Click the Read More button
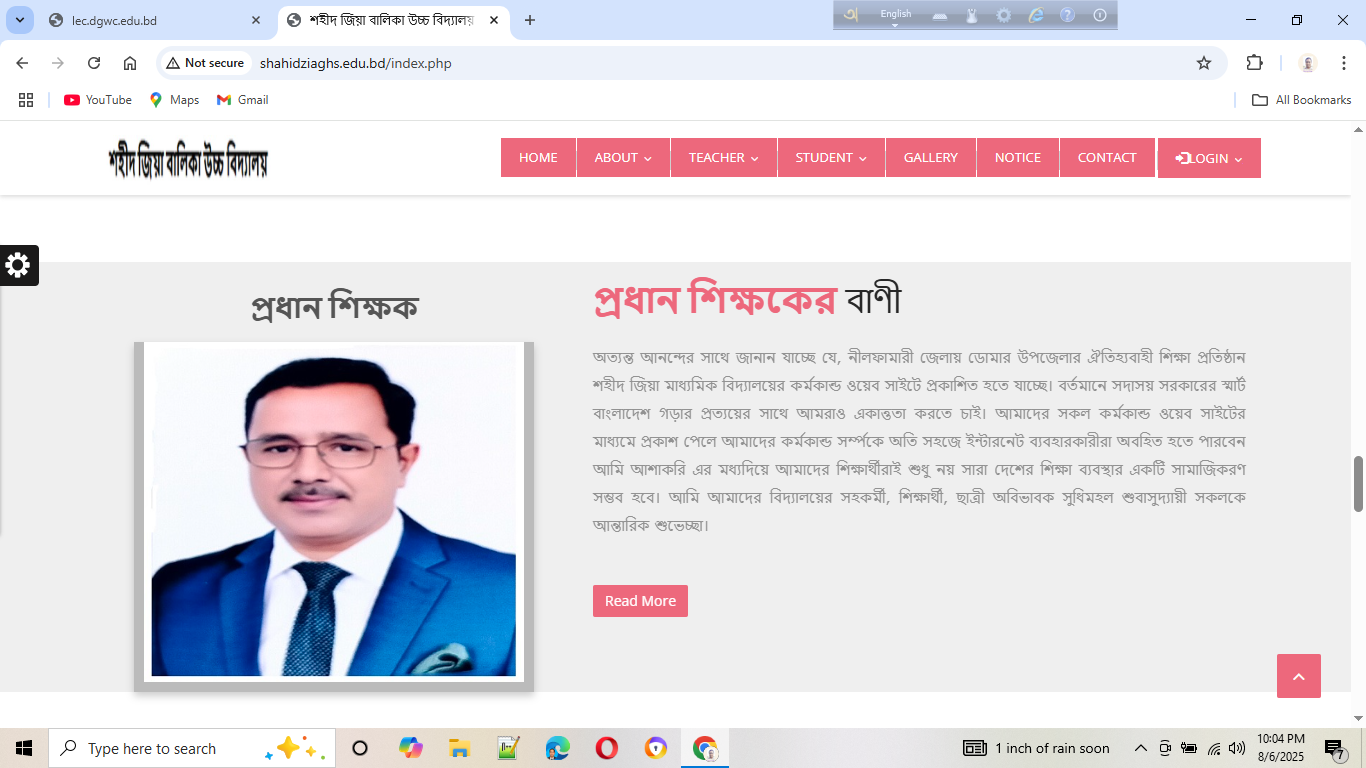Viewport: 1366px width, 768px height. coord(640,601)
